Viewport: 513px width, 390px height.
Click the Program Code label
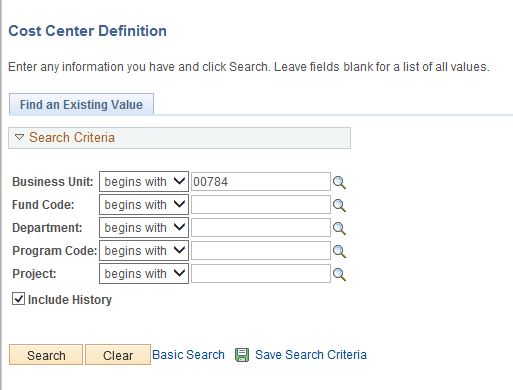55,251
